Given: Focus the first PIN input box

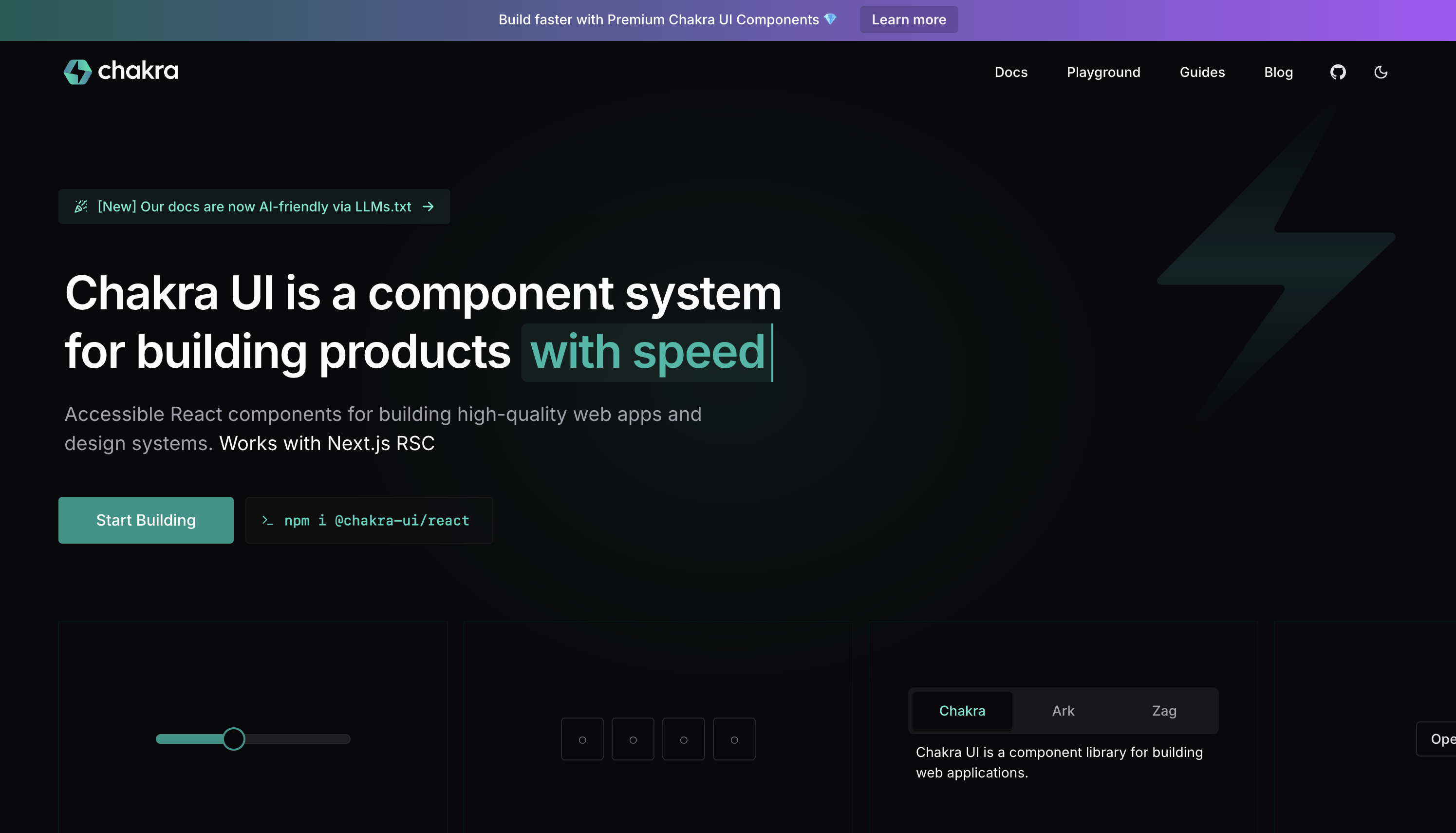Looking at the screenshot, I should (x=582, y=738).
